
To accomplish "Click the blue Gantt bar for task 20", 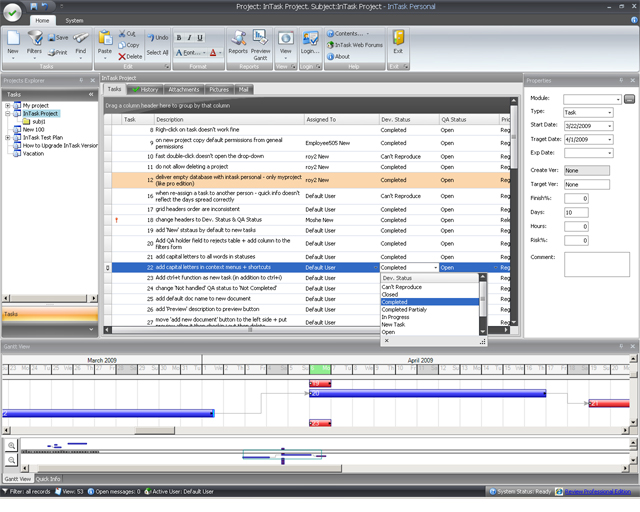I will (x=427, y=394).
